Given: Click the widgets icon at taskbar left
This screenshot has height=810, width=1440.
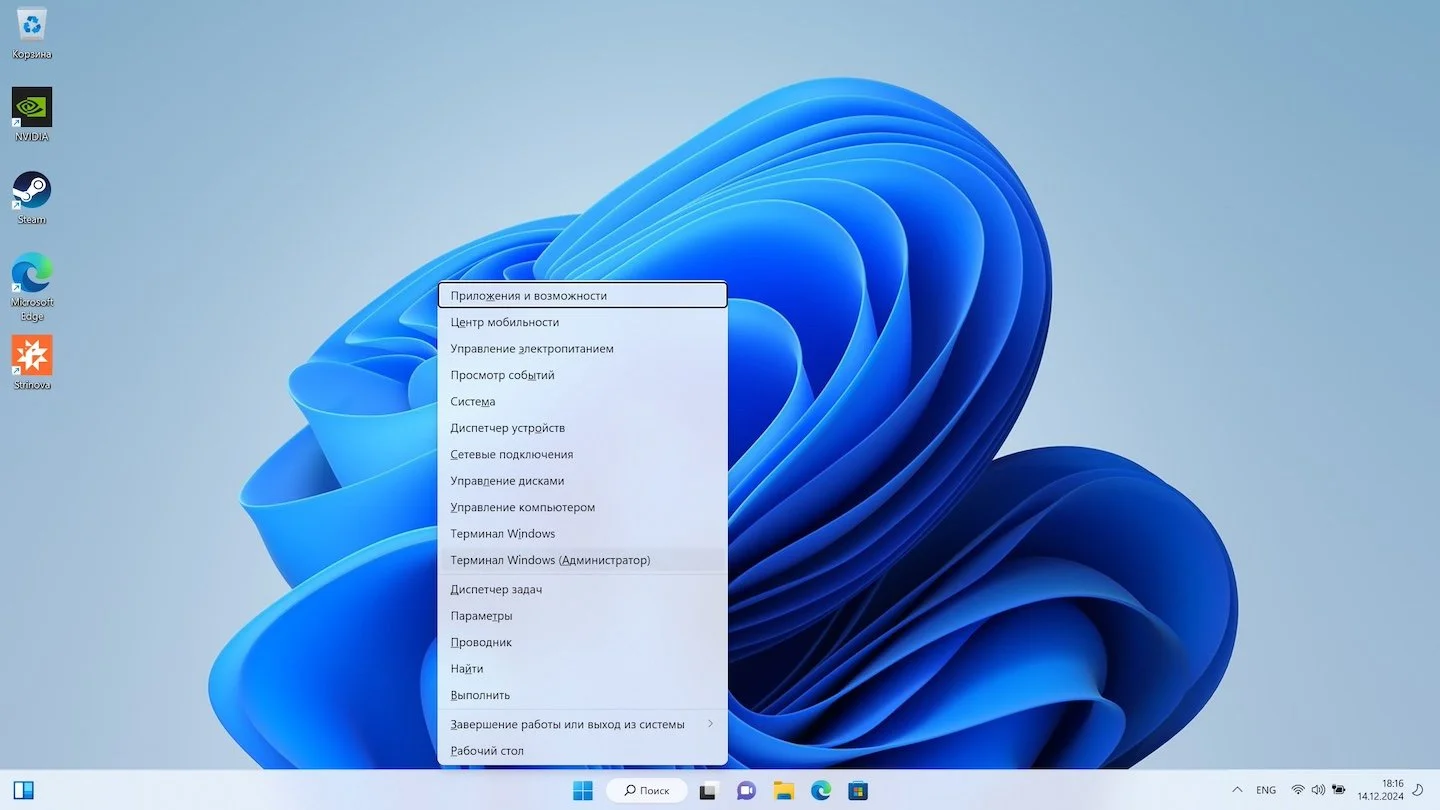Looking at the screenshot, I should 24,791.
